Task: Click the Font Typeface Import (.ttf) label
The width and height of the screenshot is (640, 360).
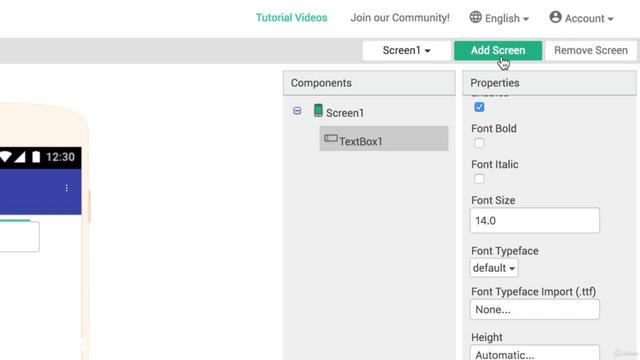Action: 533,292
